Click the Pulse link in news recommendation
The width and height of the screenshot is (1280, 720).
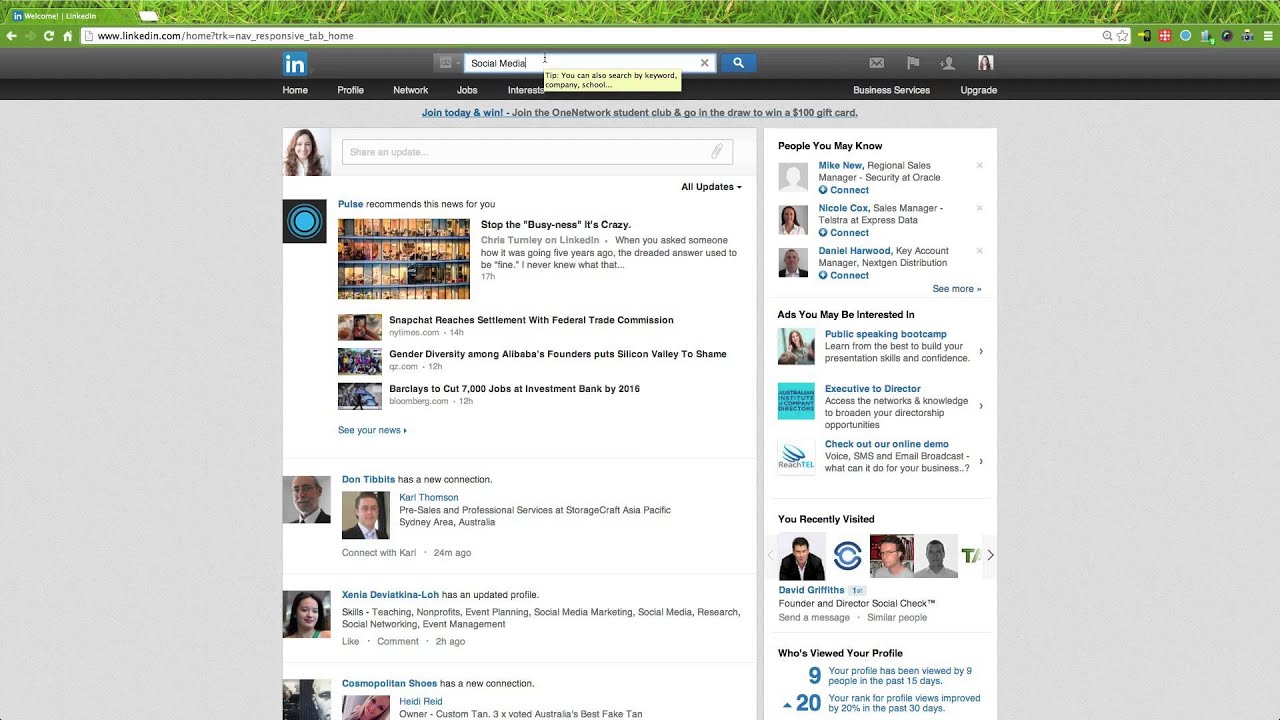tap(350, 204)
